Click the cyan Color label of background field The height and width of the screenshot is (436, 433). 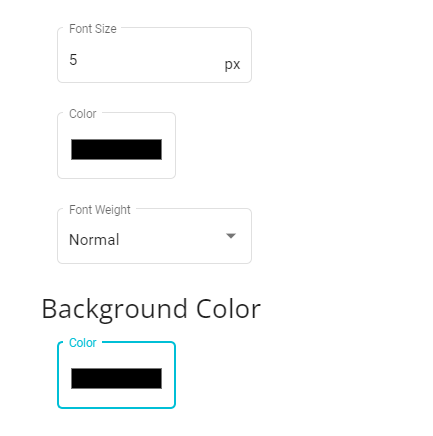83,343
